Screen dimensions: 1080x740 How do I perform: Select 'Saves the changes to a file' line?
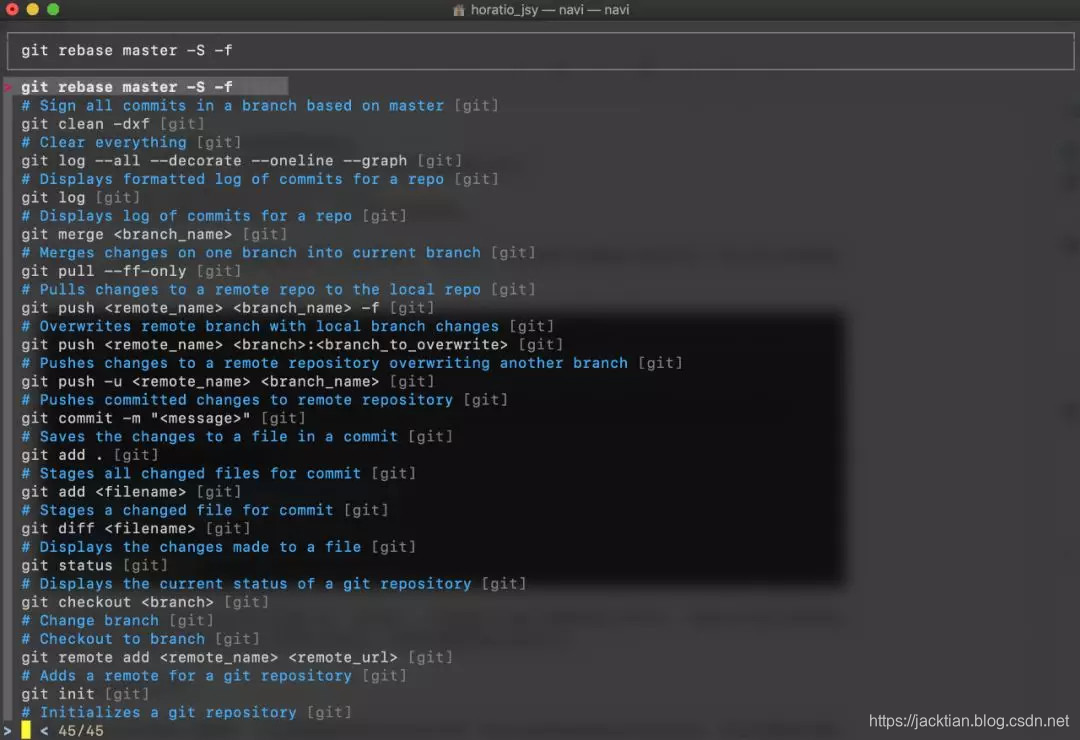tap(237, 437)
